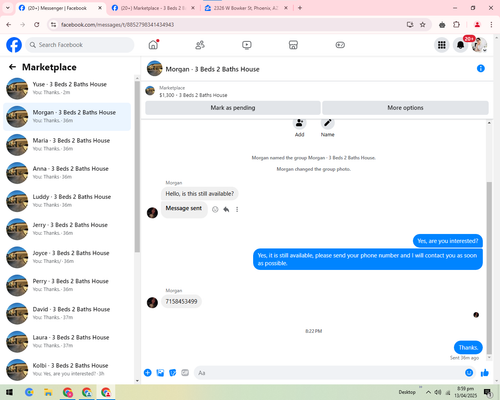
Task: Open the Marketplace storefront icon
Action: [293, 45]
